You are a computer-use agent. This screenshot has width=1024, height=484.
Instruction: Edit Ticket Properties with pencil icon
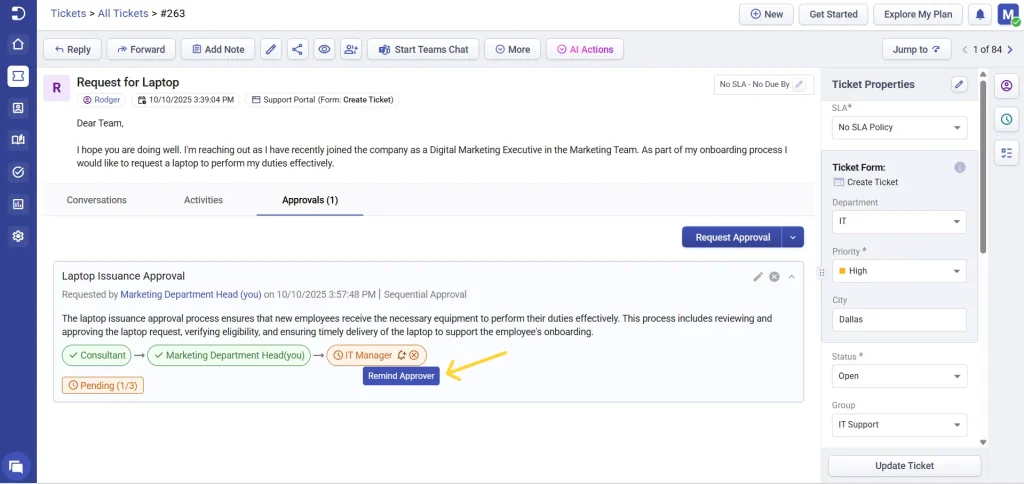click(959, 85)
